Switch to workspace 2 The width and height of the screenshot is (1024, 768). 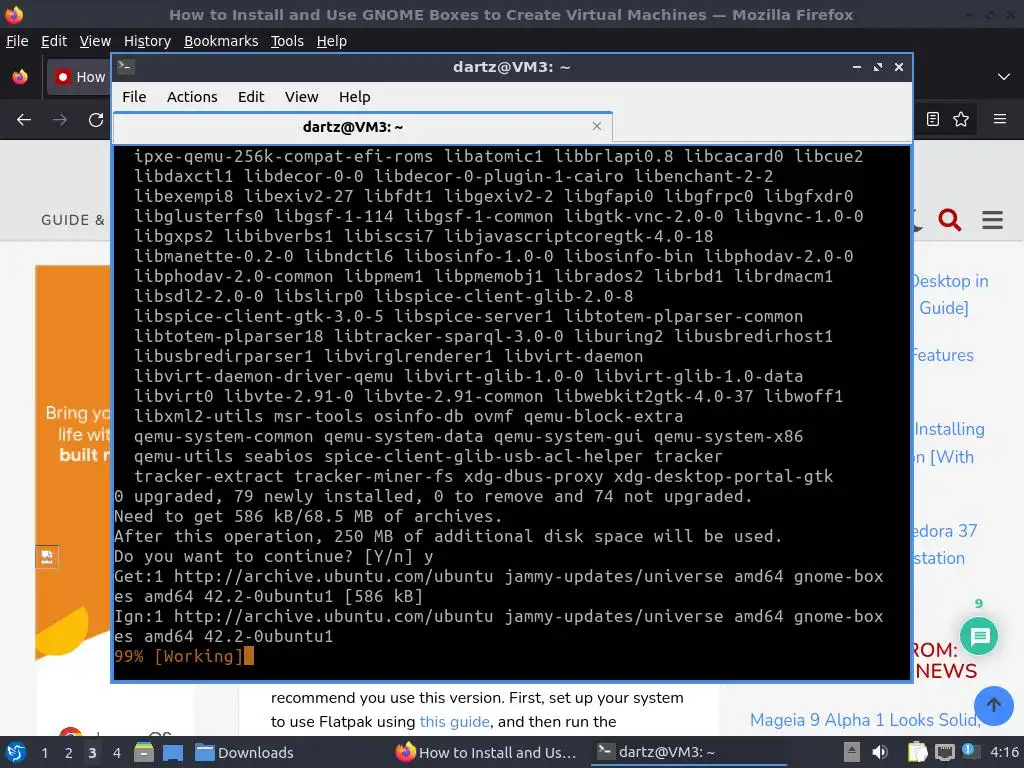[69, 752]
